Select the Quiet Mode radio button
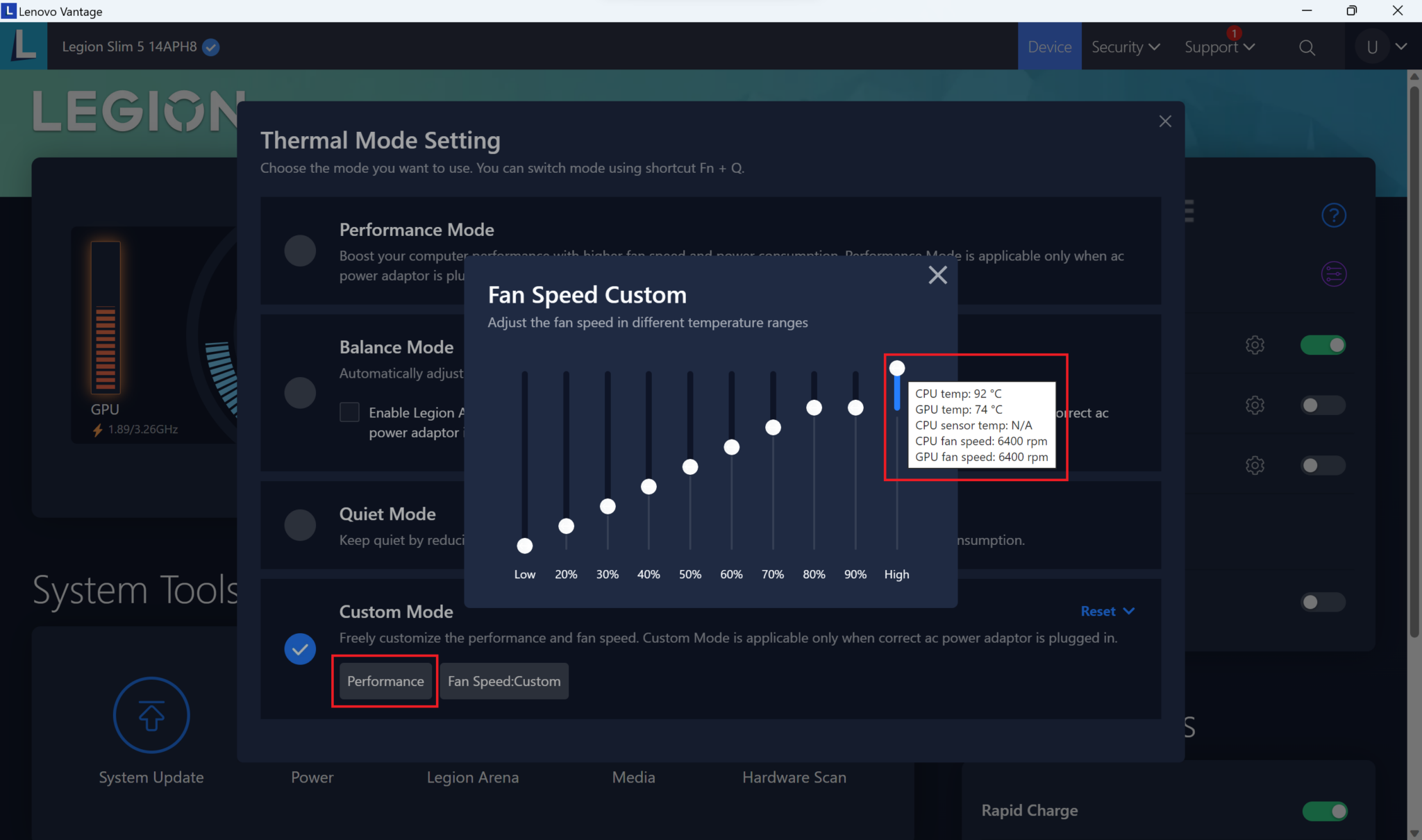The width and height of the screenshot is (1422, 840). pyautogui.click(x=300, y=525)
